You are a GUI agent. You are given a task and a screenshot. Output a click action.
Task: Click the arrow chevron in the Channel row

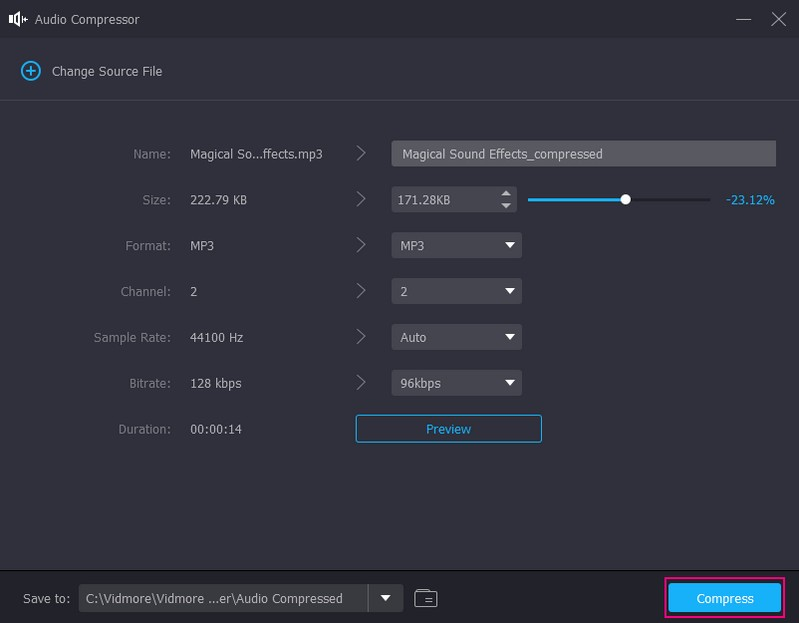click(x=361, y=290)
